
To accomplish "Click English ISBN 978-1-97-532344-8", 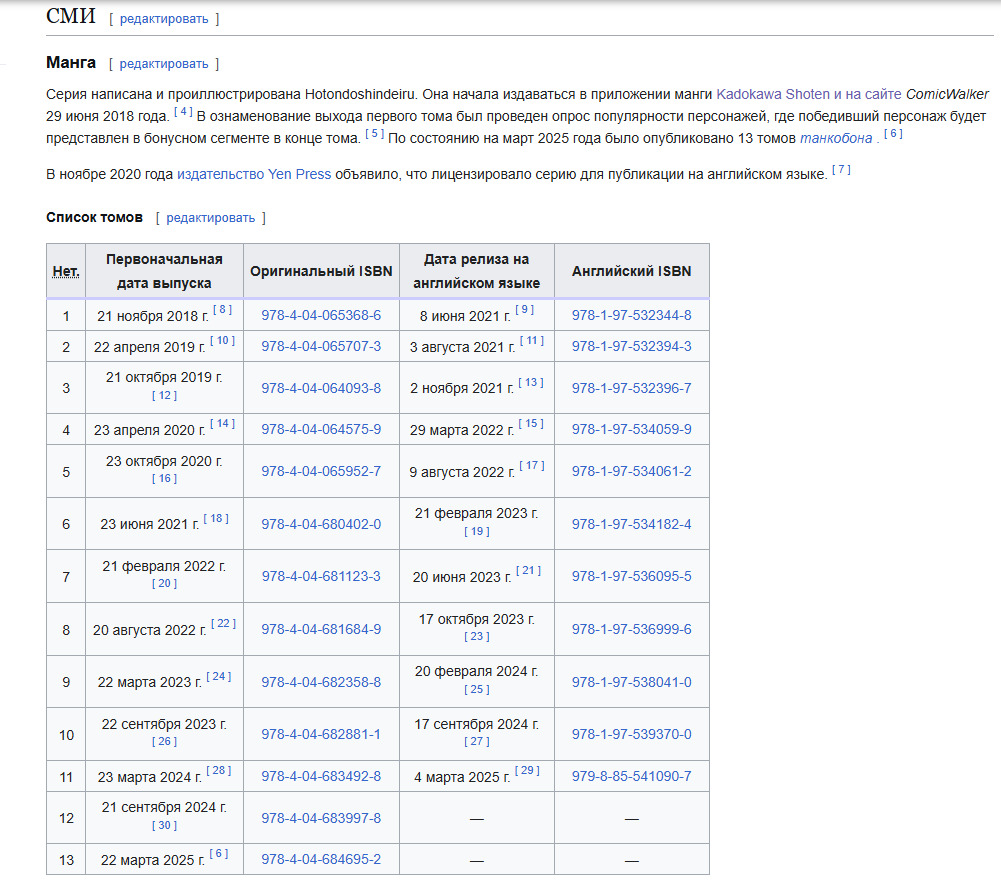I will pos(631,315).
